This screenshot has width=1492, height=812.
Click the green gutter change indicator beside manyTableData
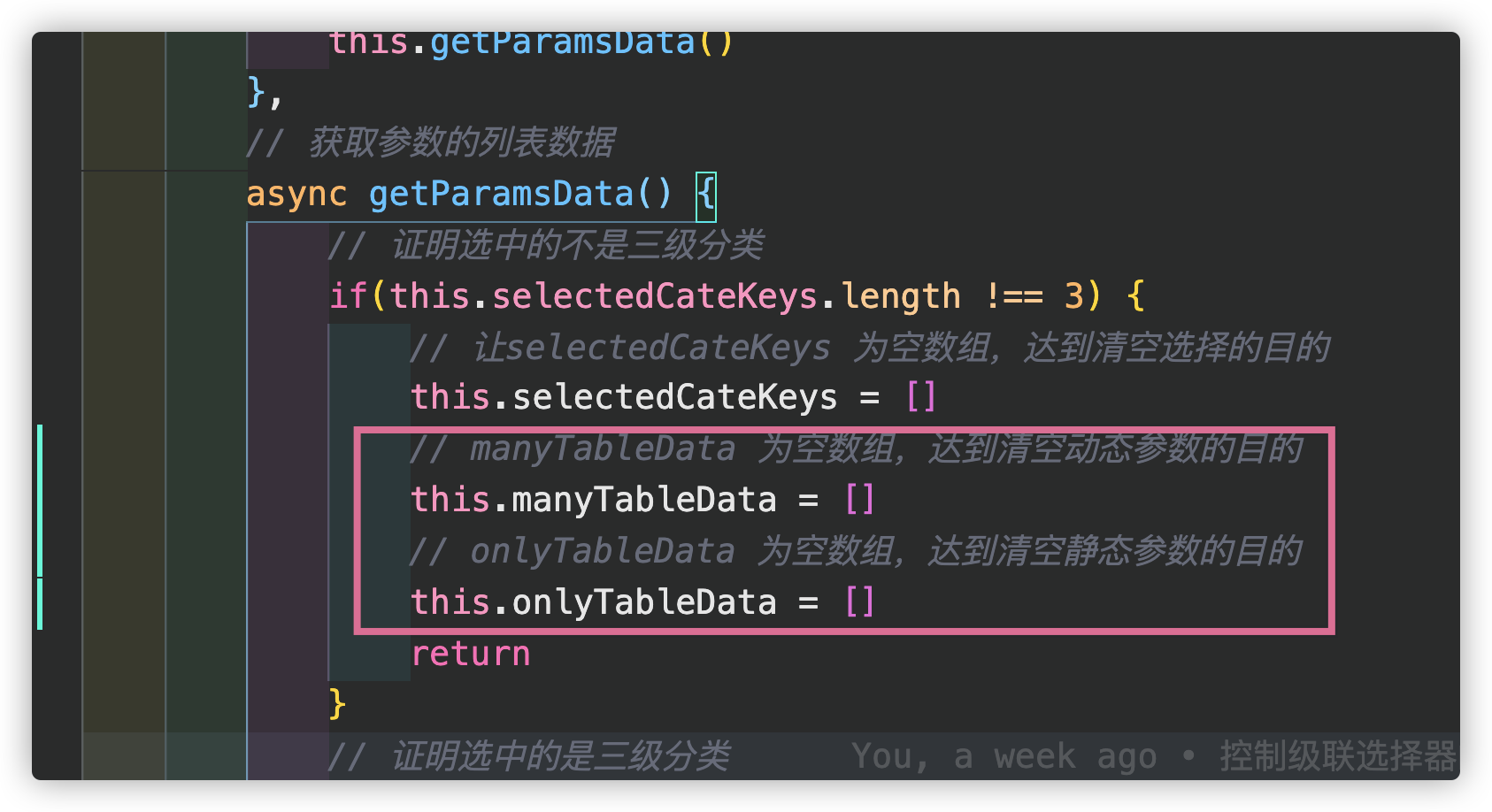pos(40,500)
